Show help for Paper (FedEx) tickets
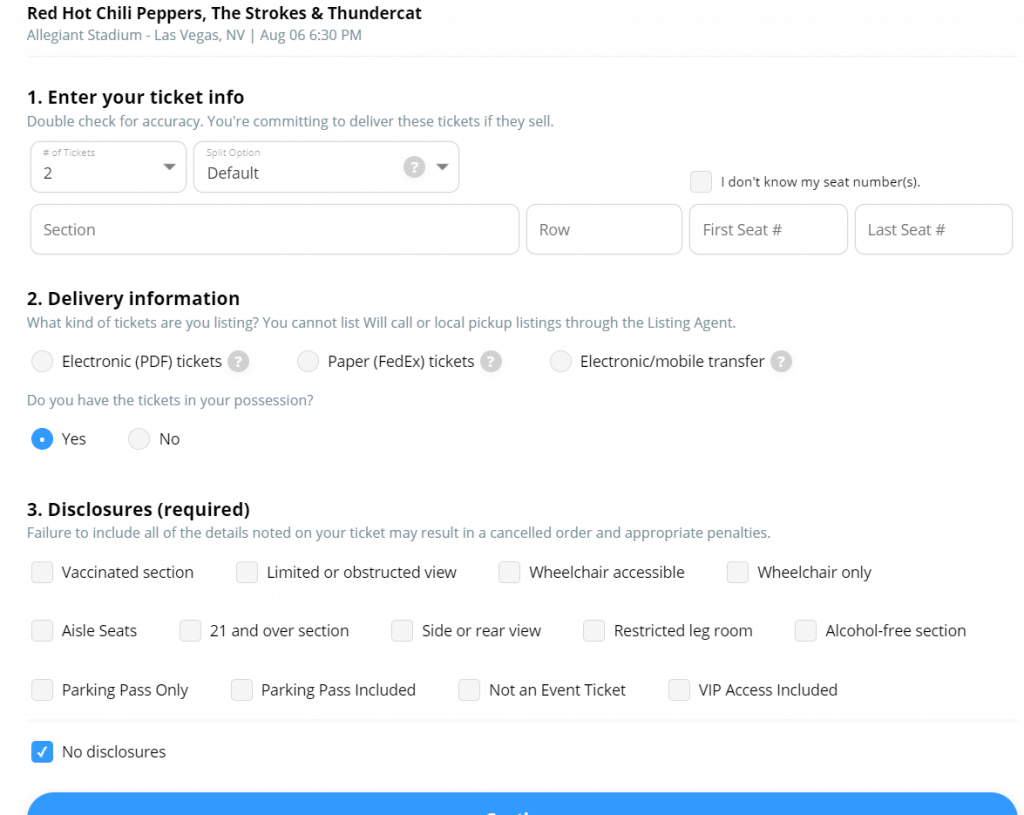 pos(491,361)
